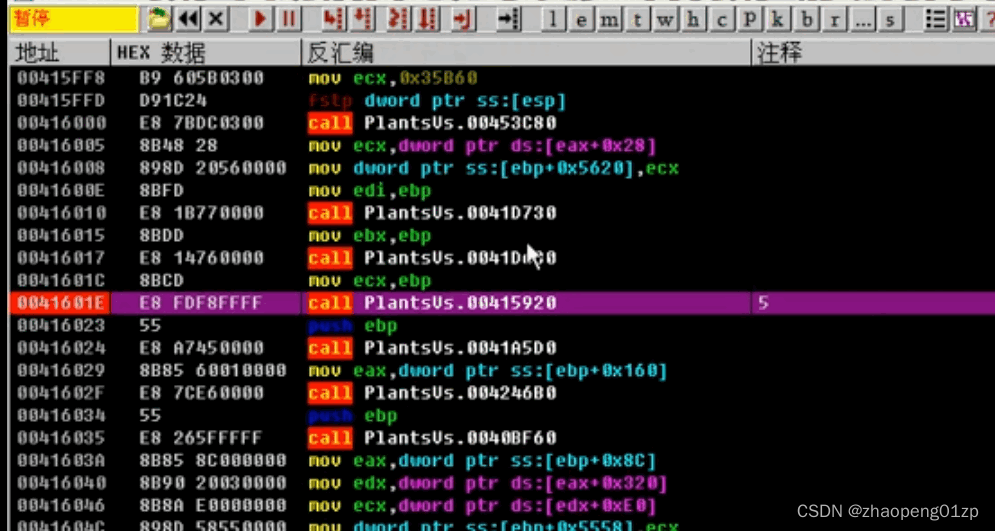Open the Threads window with the t button

(637, 20)
